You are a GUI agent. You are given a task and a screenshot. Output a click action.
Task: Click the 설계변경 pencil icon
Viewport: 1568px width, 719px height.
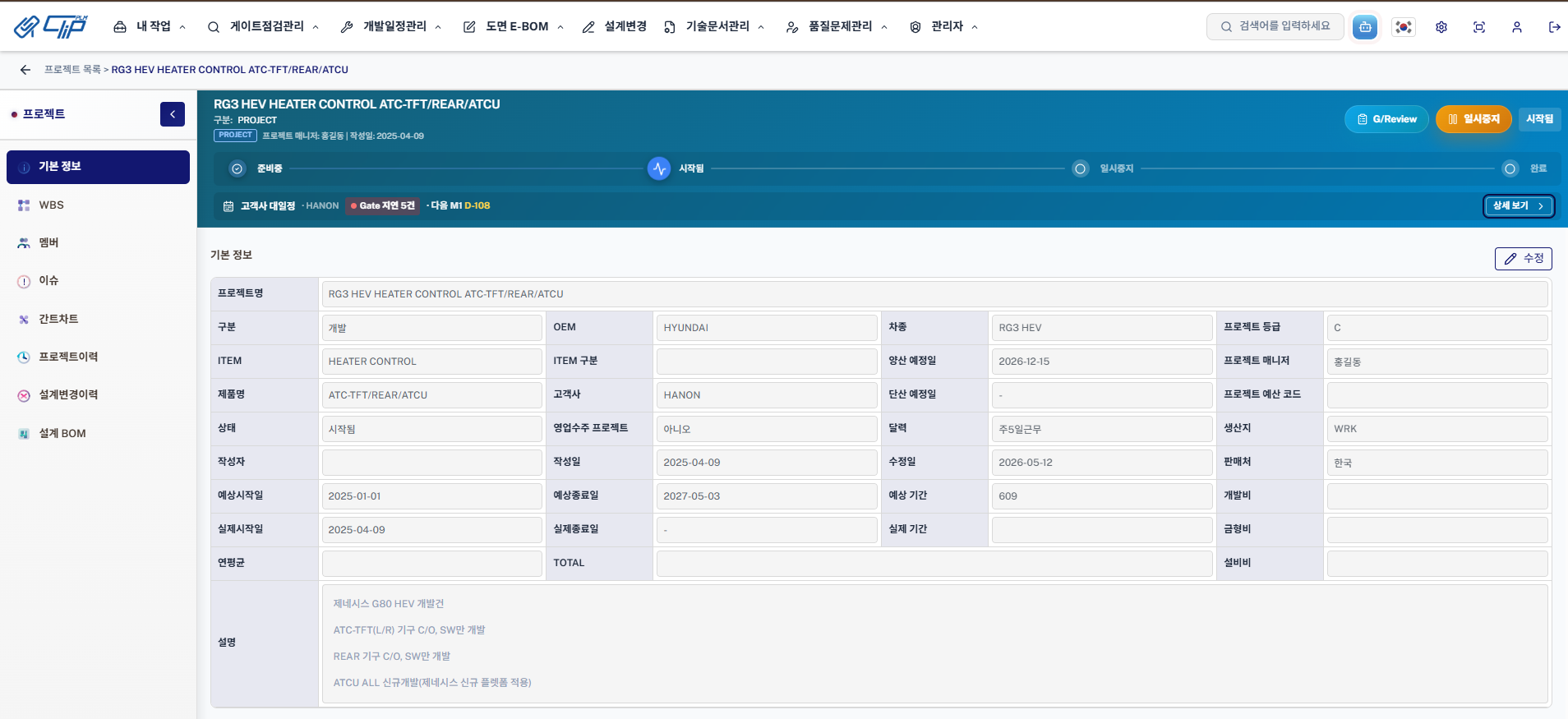click(x=588, y=27)
